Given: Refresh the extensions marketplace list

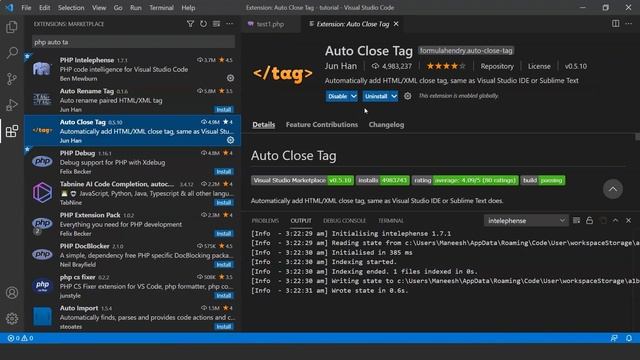Looking at the screenshot, I should 203,24.
